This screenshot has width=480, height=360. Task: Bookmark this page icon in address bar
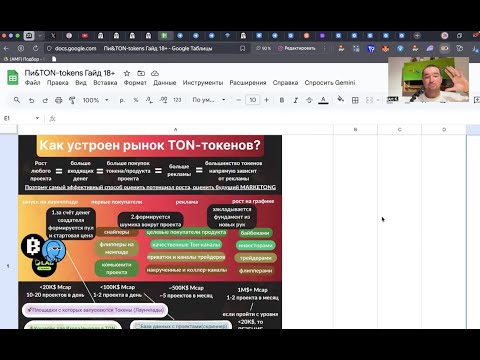coord(242,48)
